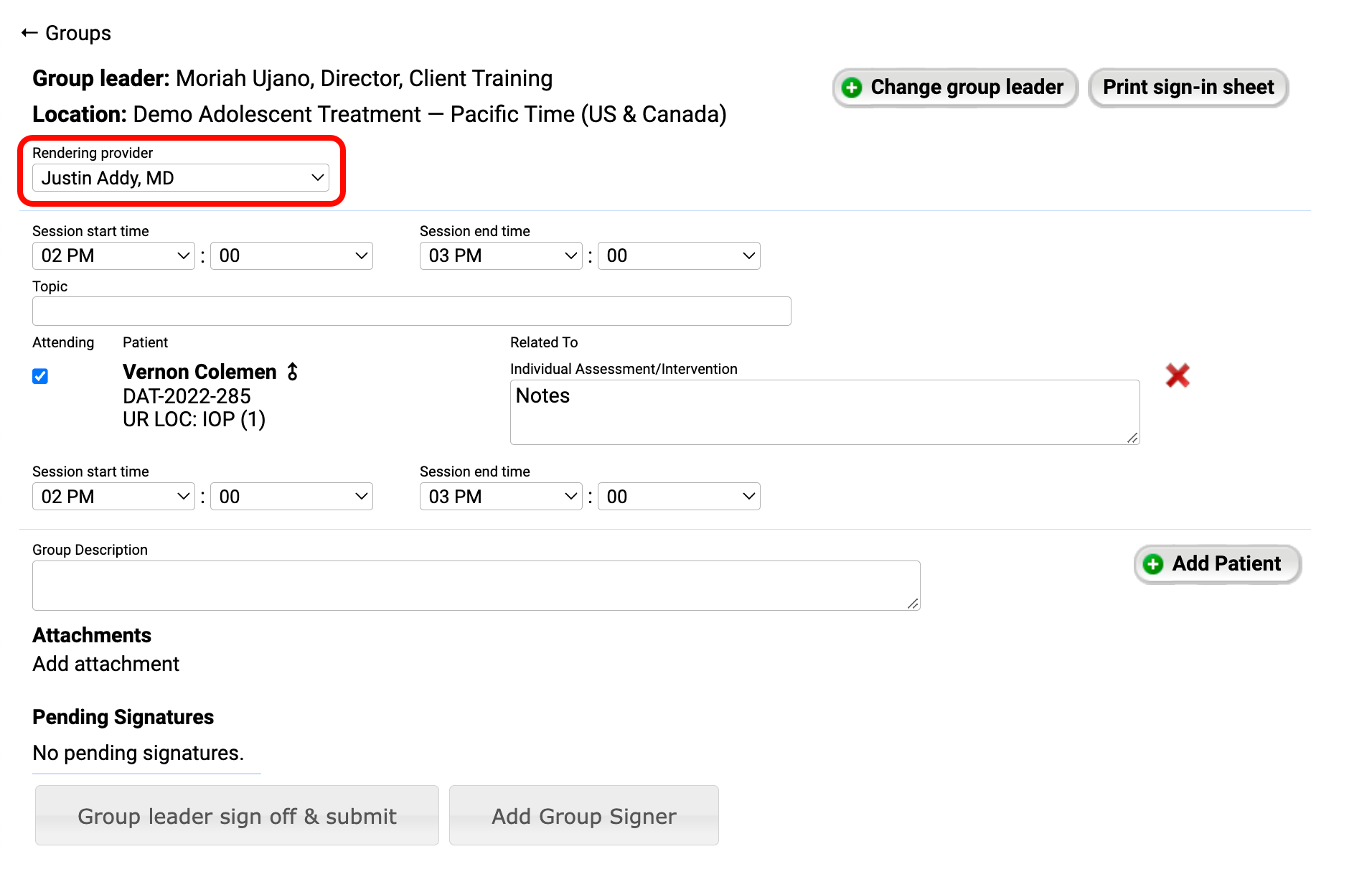Click the Notes textarea resize handle
1372x877 pixels.
tap(1132, 438)
